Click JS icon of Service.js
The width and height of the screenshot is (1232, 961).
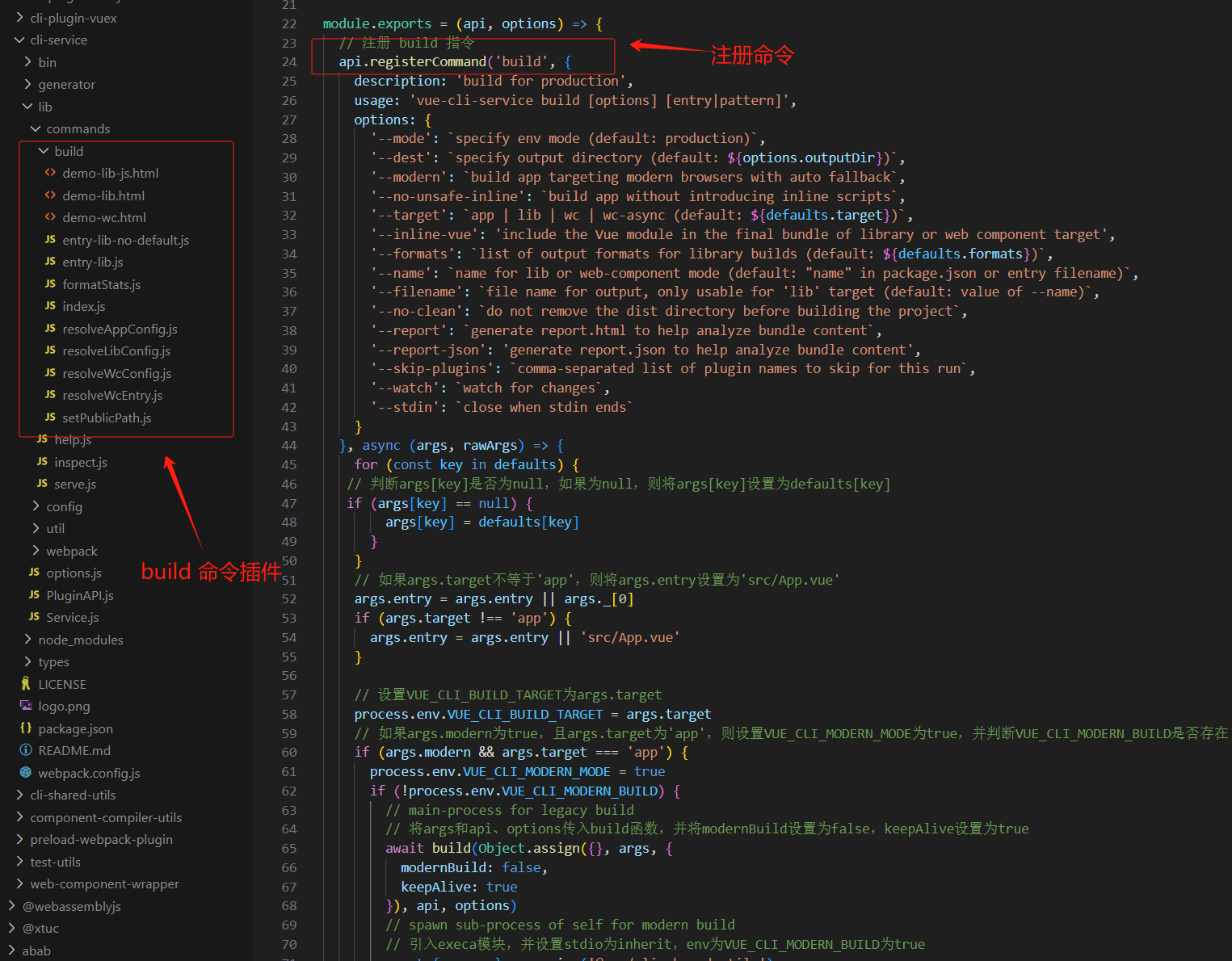pyautogui.click(x=34, y=617)
